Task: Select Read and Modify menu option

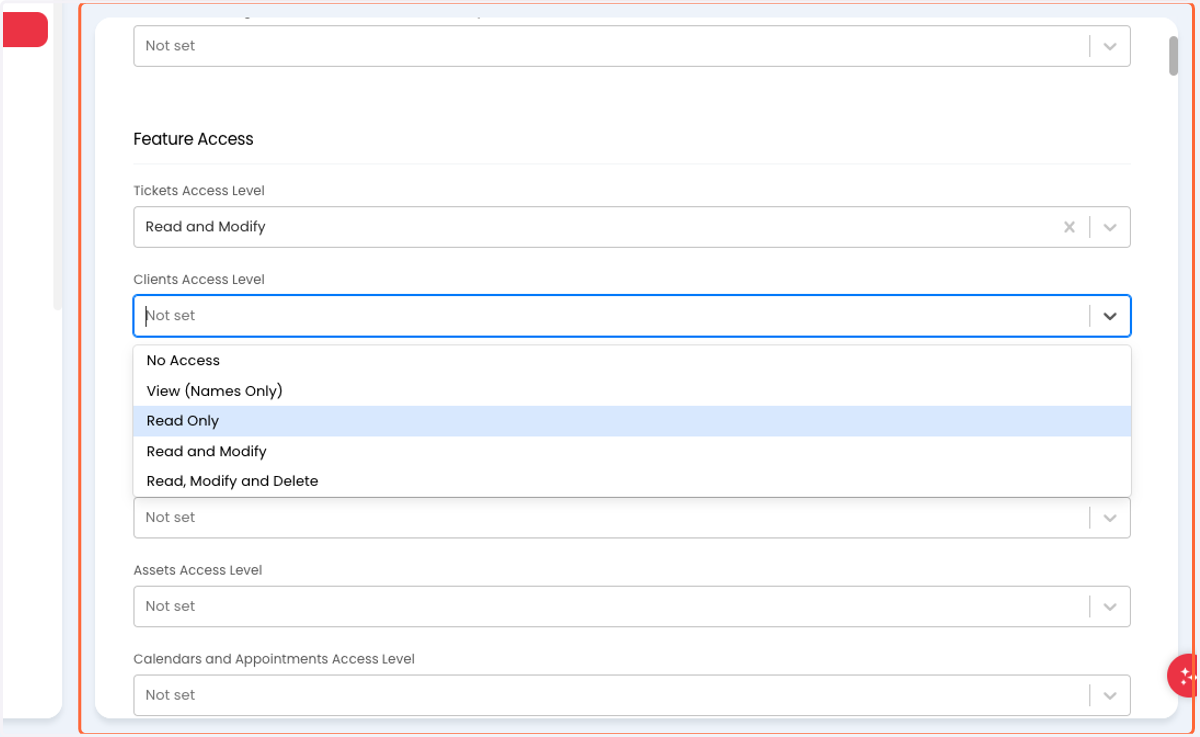Action: [632, 451]
